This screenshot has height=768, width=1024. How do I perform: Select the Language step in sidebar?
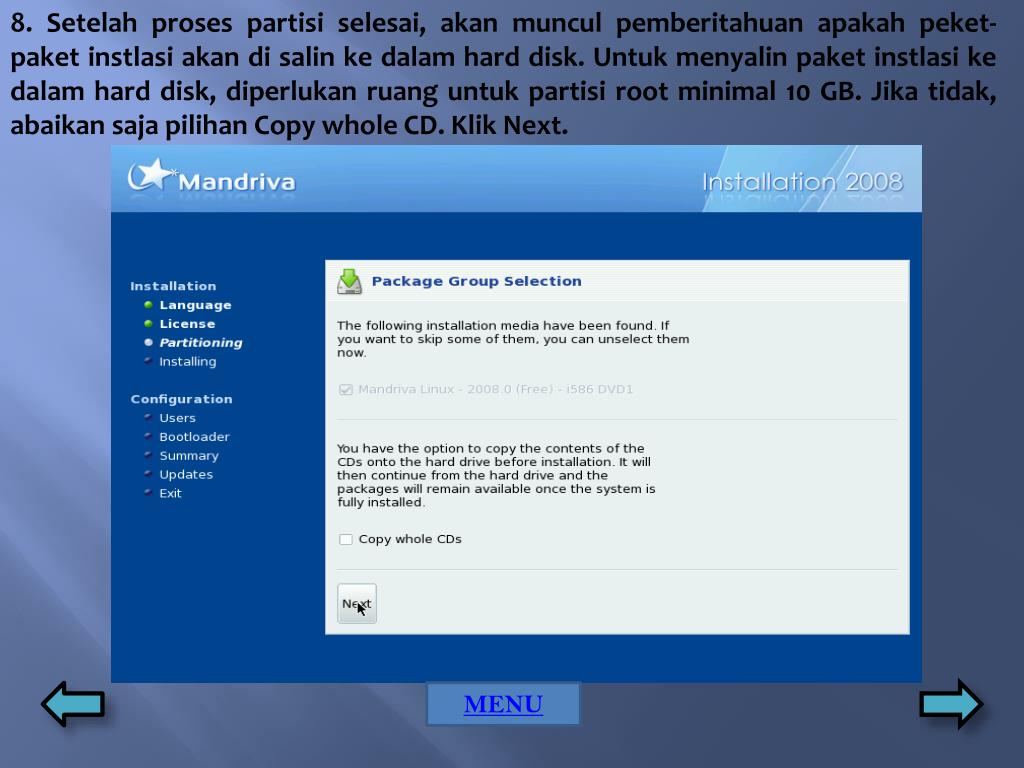(195, 305)
